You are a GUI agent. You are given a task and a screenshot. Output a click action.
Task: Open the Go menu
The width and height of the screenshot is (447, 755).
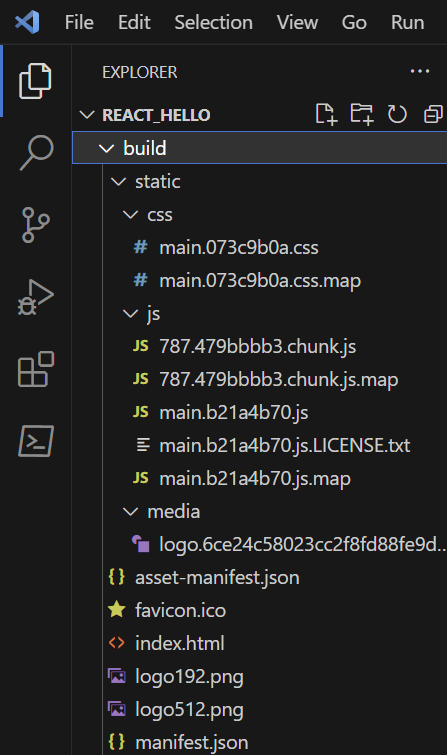click(354, 23)
